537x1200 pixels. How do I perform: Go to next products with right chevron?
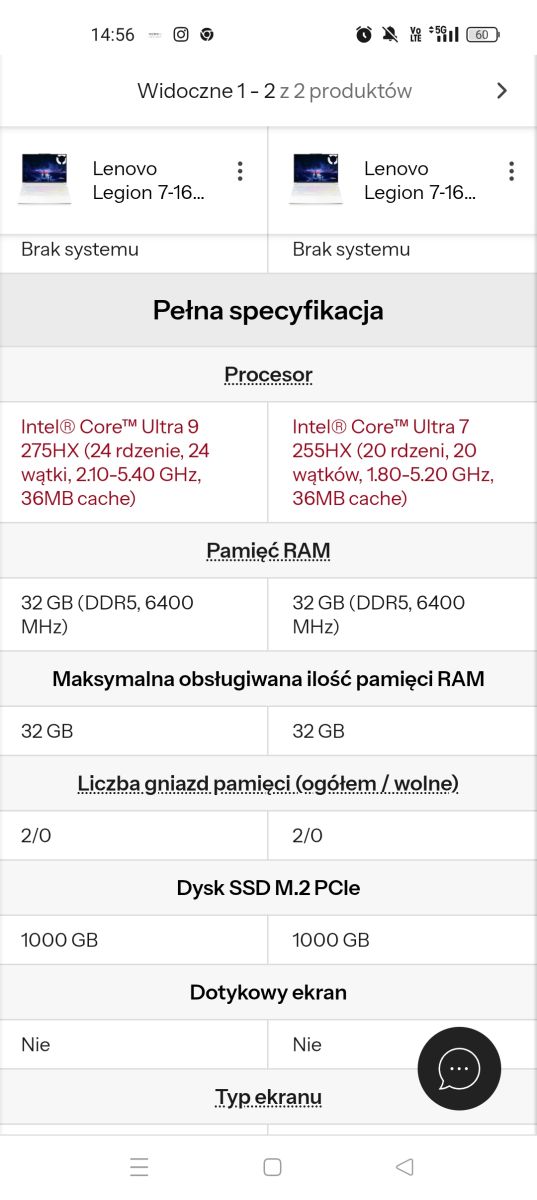point(502,91)
